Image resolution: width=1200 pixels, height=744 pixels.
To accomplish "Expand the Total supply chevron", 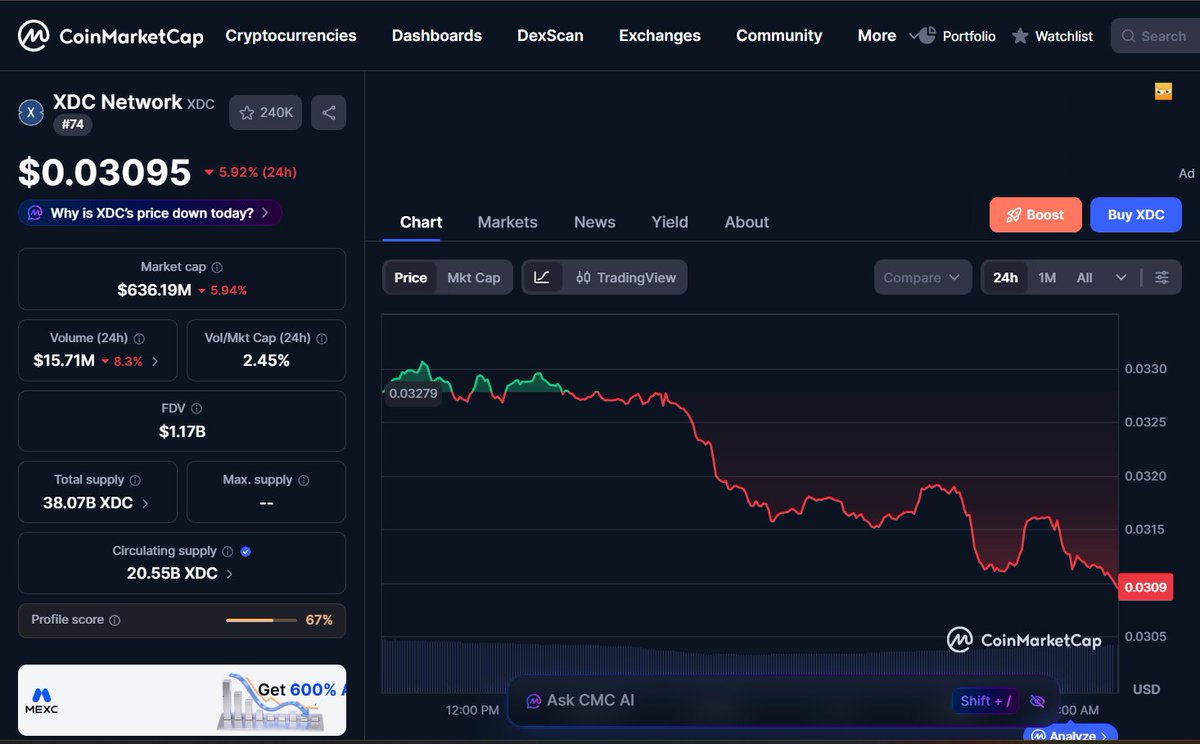I will 145,503.
